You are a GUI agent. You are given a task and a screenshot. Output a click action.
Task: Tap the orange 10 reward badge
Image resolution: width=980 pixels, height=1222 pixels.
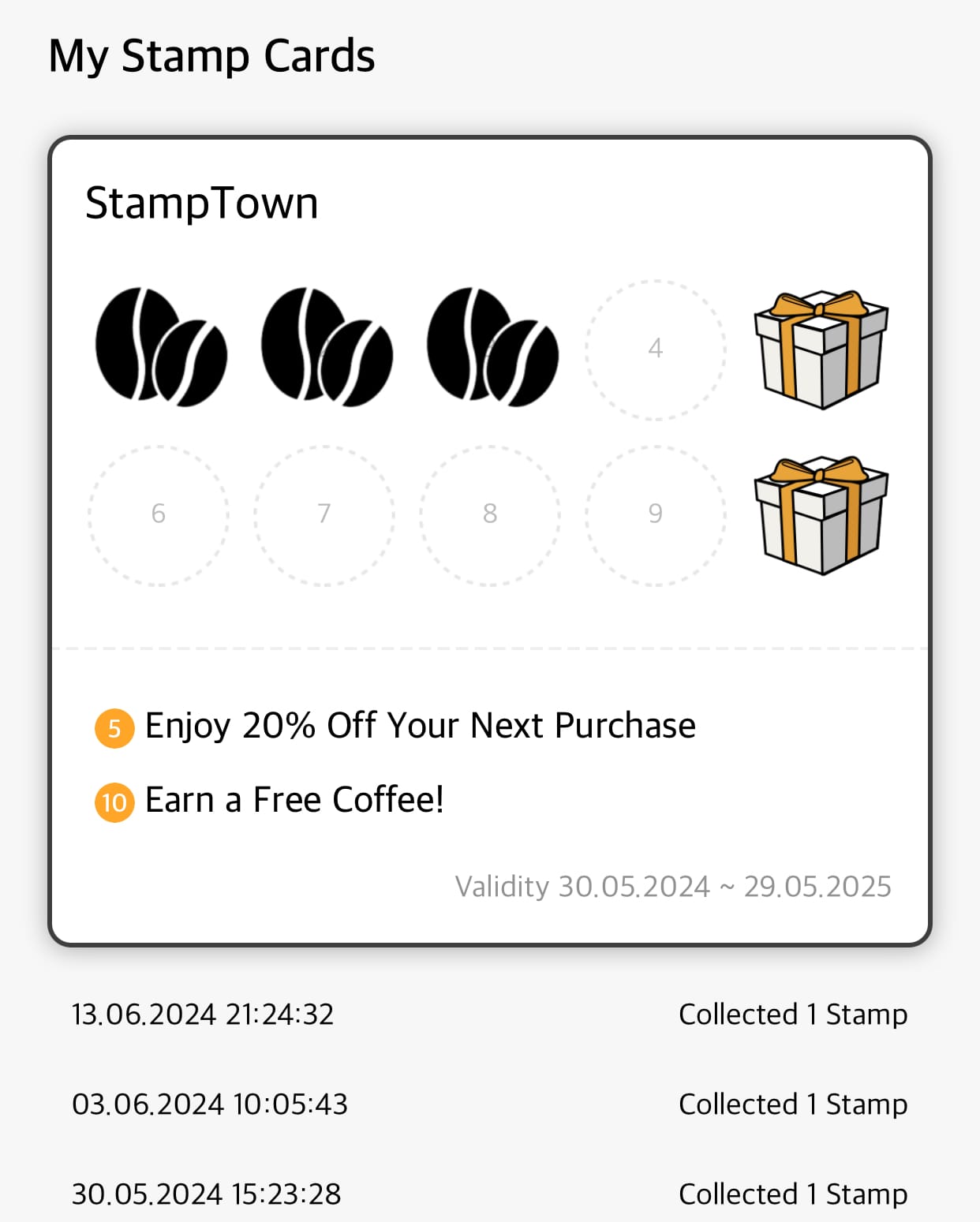pos(114,802)
